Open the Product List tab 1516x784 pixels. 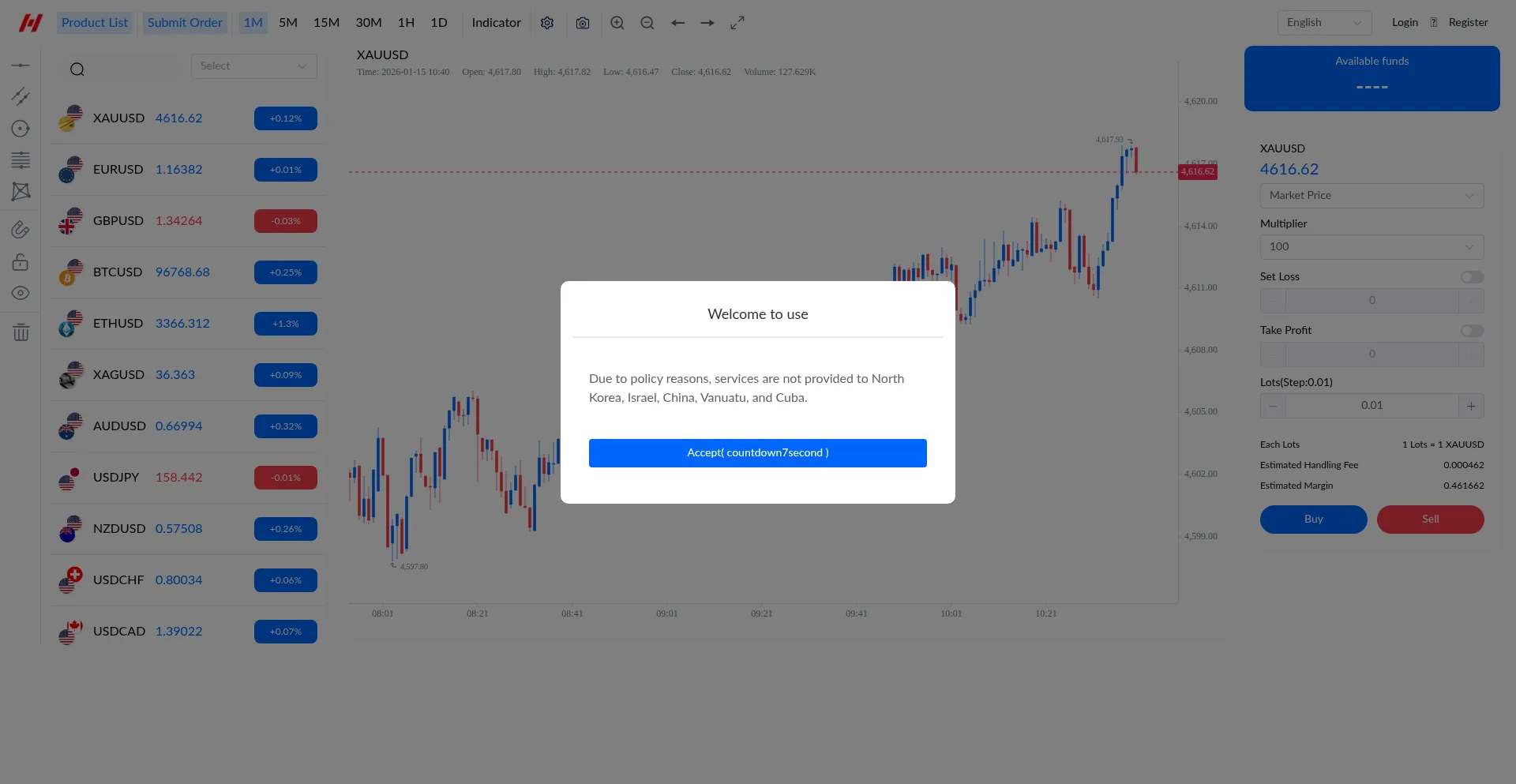click(x=95, y=23)
